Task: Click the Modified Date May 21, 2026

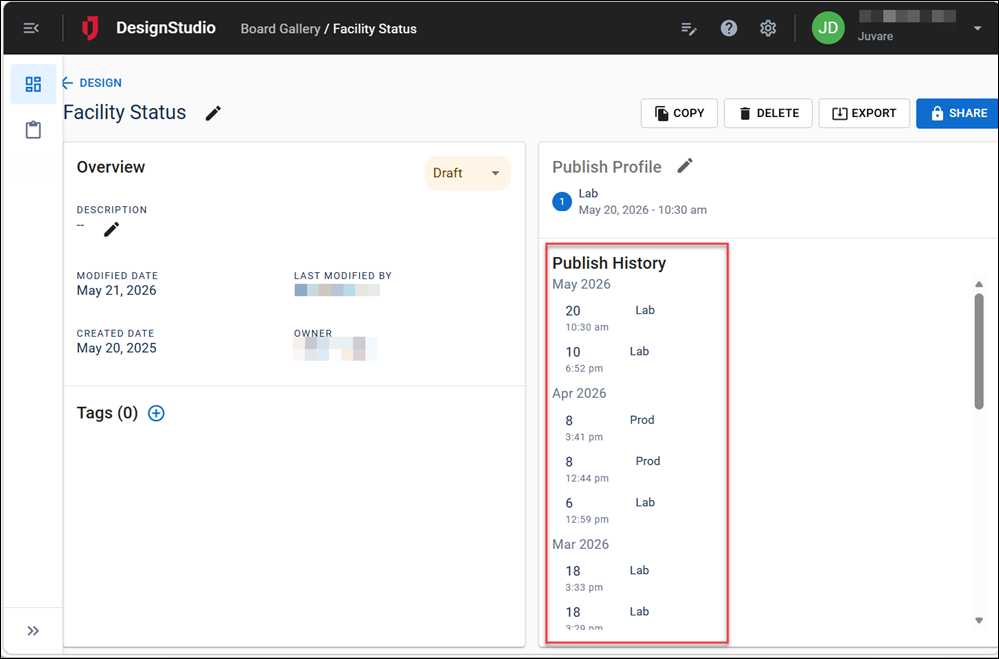Action: [117, 291]
